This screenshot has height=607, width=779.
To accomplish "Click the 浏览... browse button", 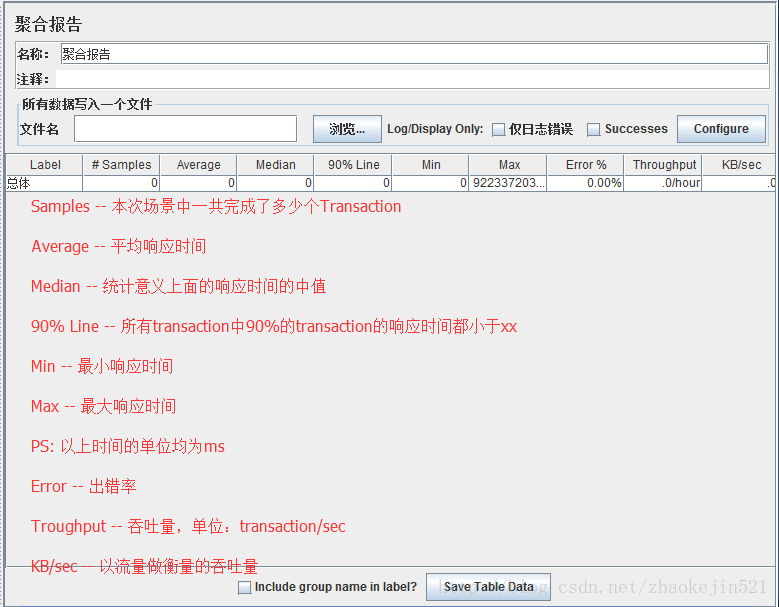I will (347, 129).
